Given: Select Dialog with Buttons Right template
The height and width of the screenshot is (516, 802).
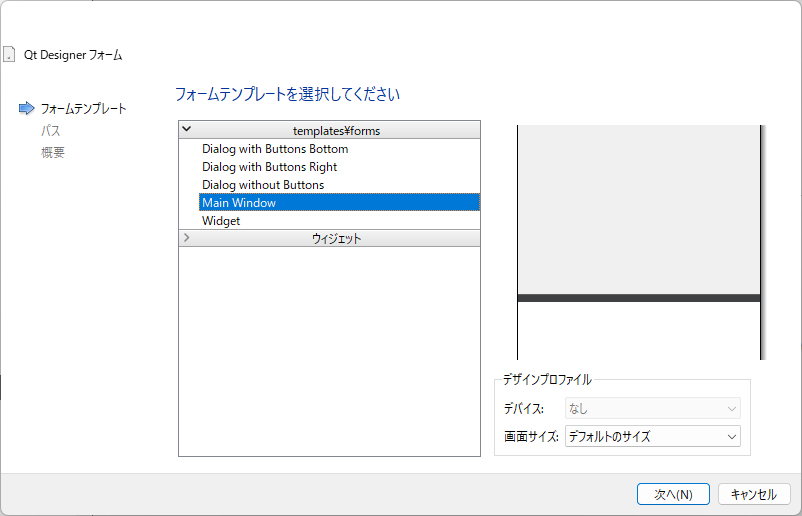Looking at the screenshot, I should point(269,167).
